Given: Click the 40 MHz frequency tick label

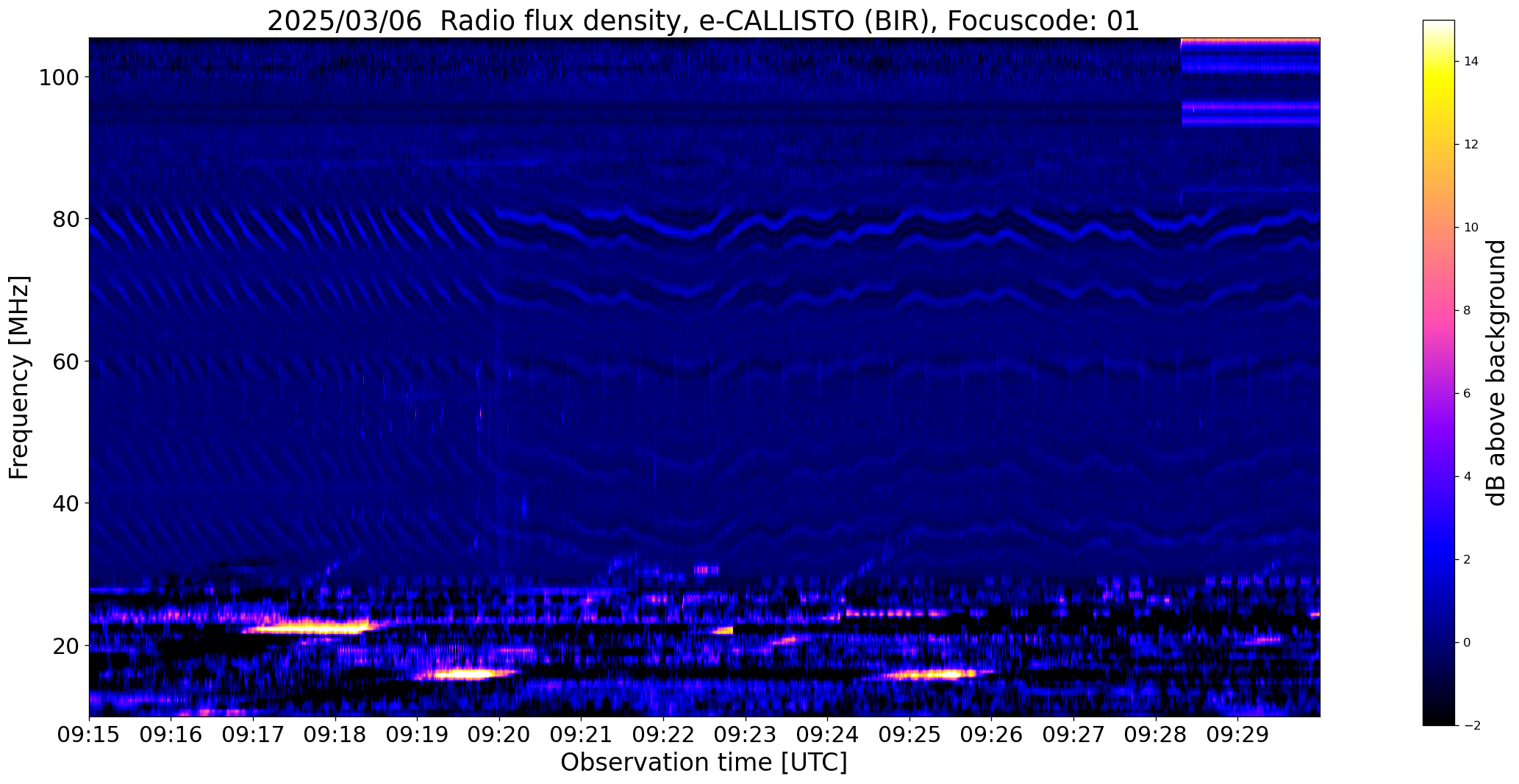Looking at the screenshot, I should pos(65,503).
